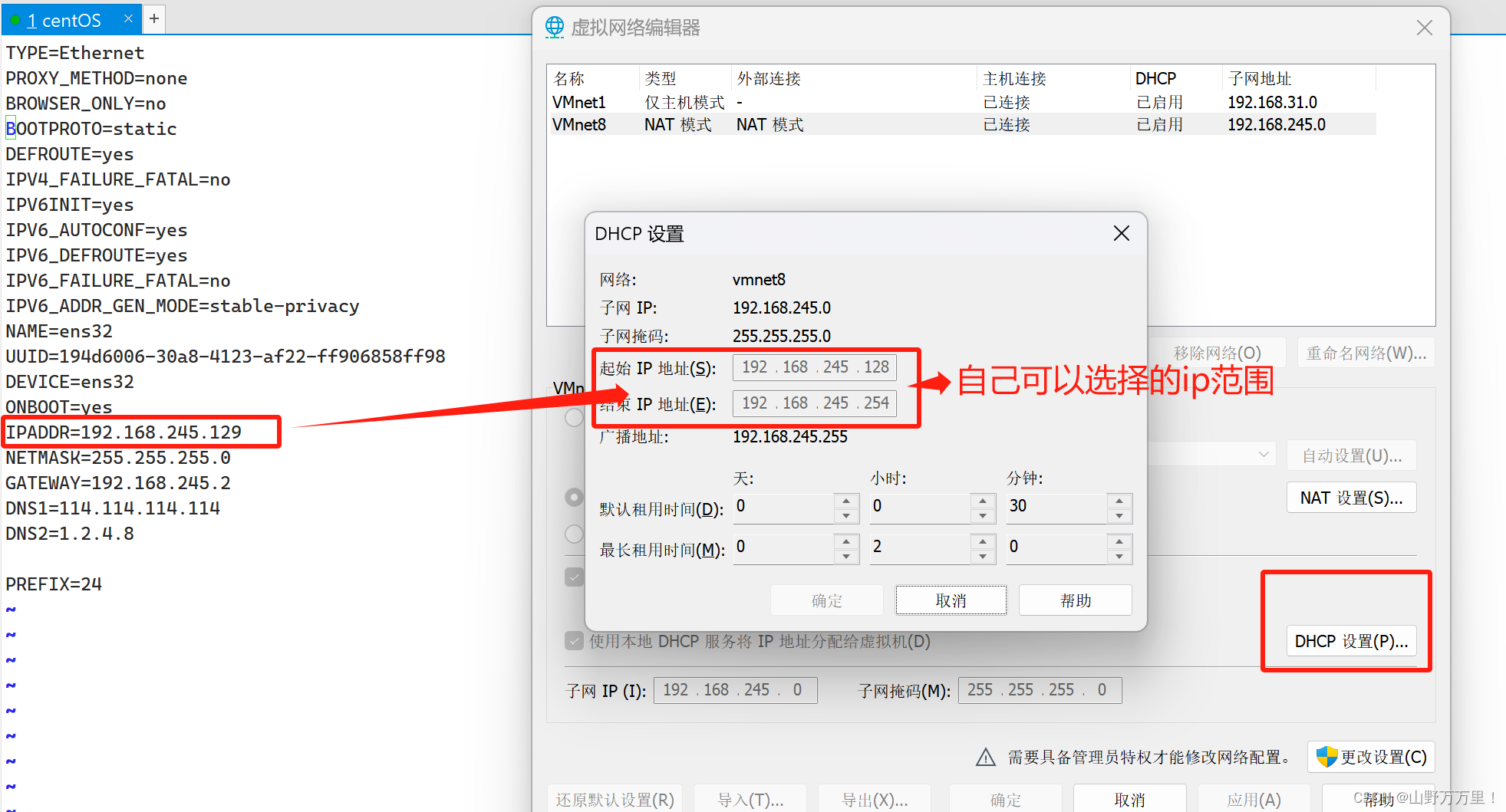Click the globe icon in 虚拟网络编辑器 title bar
The height and width of the screenshot is (812, 1506).
(554, 26)
